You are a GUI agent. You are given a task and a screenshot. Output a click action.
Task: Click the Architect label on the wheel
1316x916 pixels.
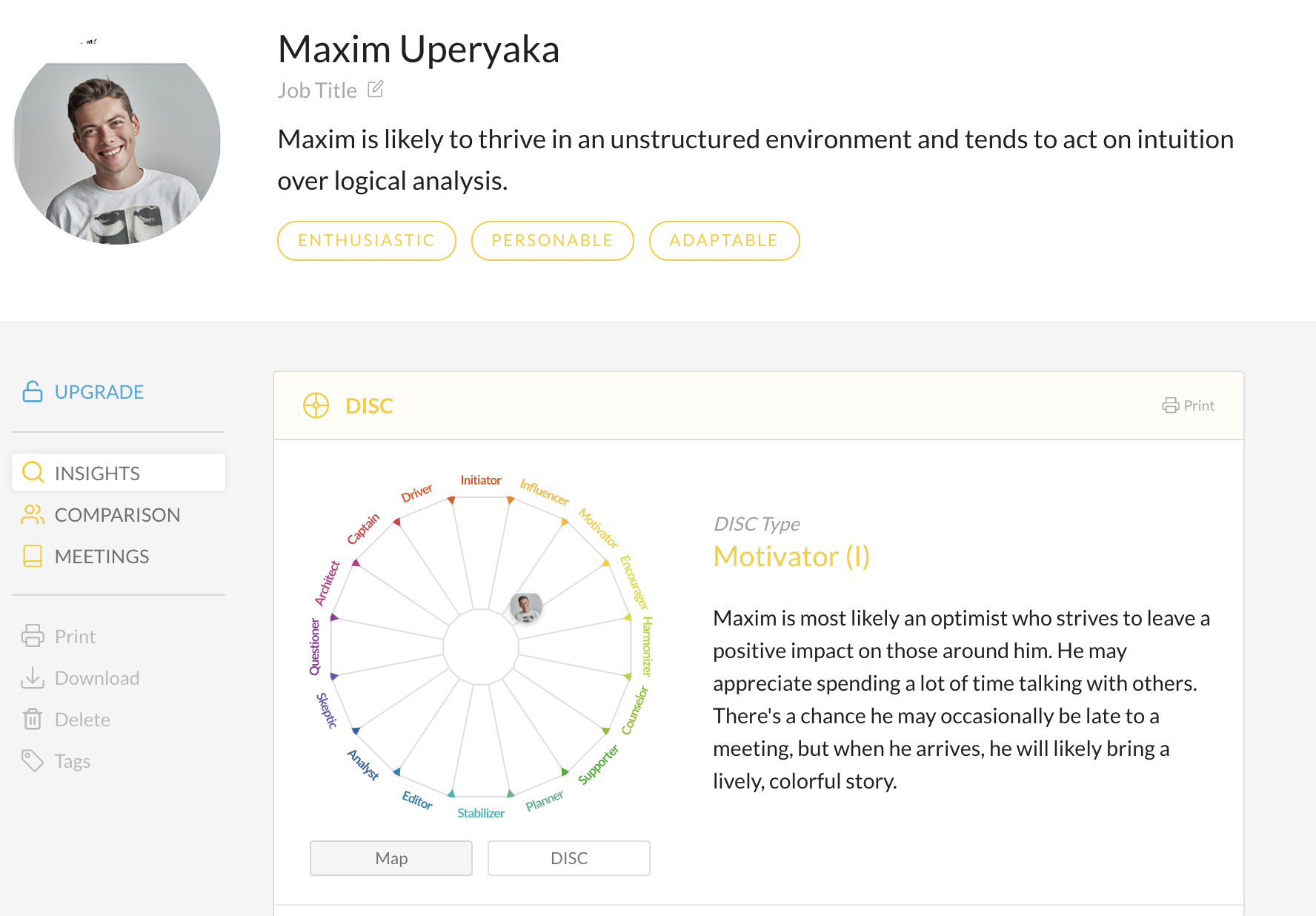coord(327,583)
